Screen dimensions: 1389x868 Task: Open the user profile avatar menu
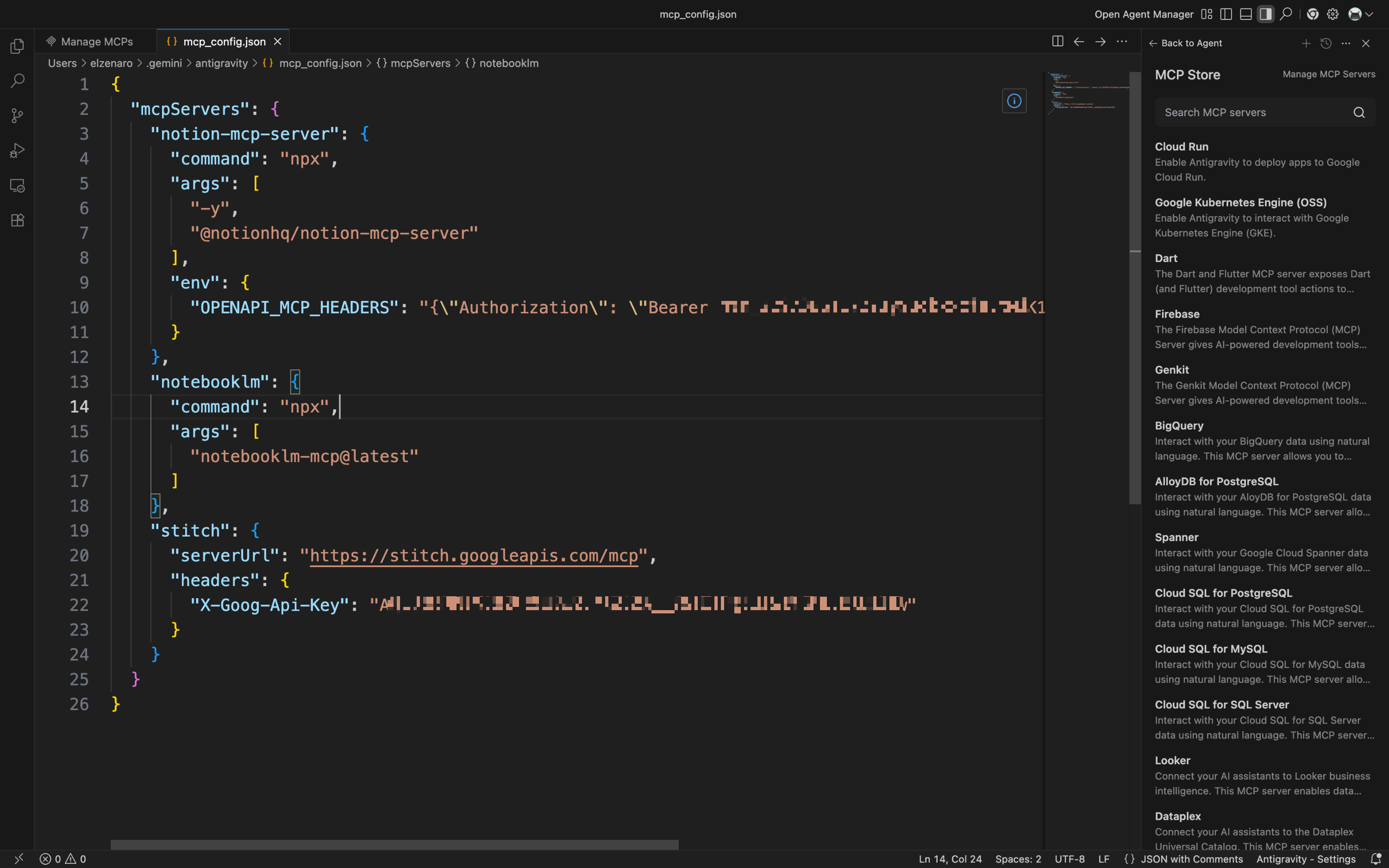pos(1360,14)
